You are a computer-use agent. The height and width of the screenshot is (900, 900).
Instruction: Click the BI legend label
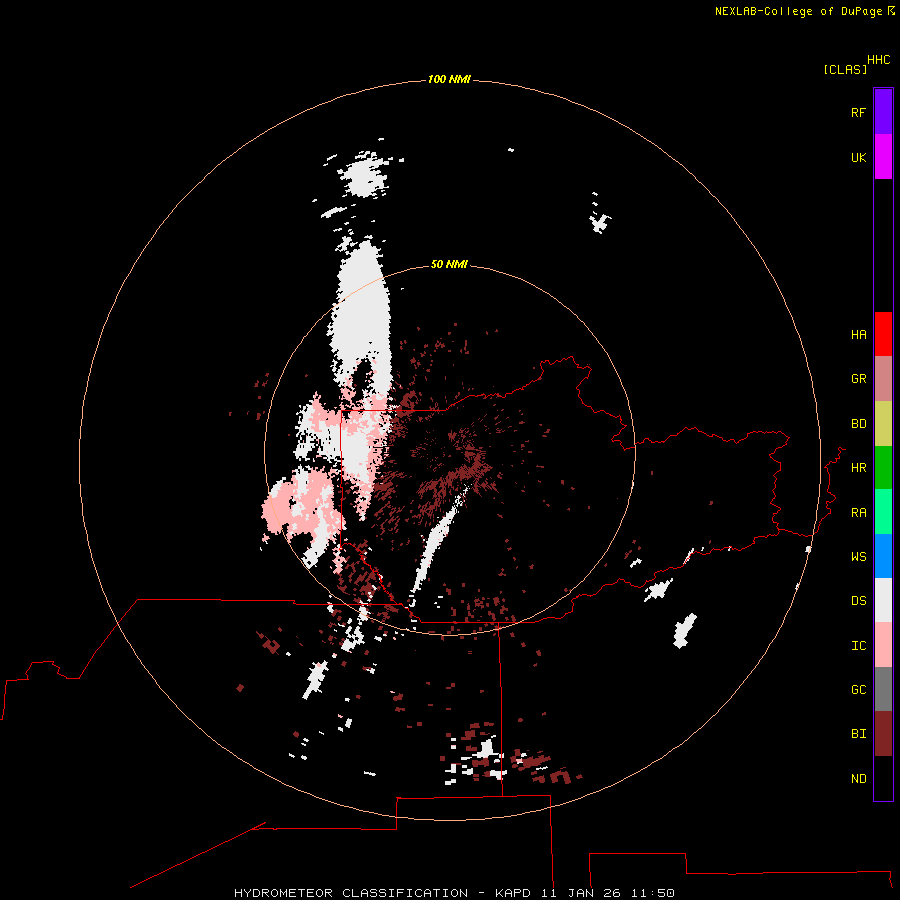coord(858,734)
